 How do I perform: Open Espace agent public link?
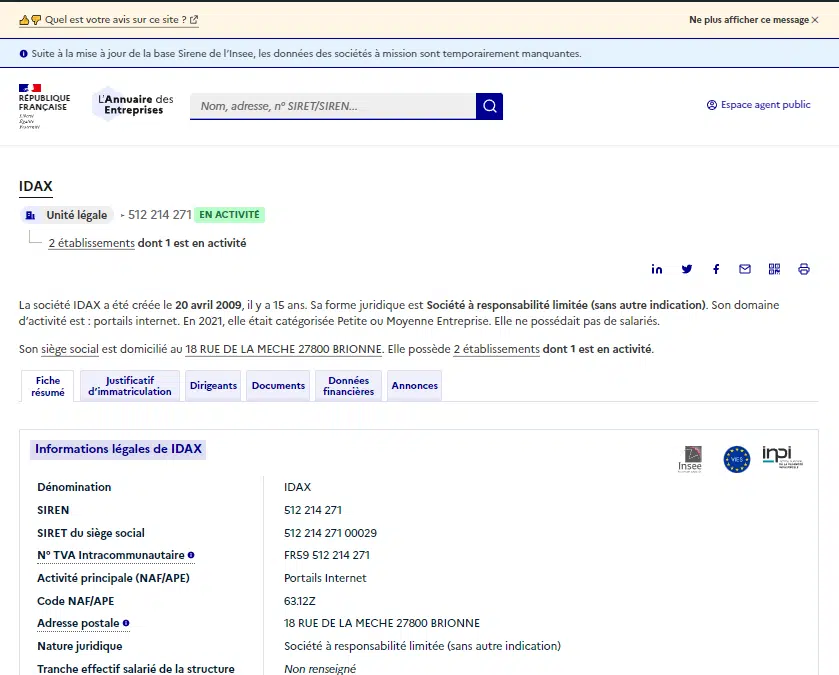759,105
